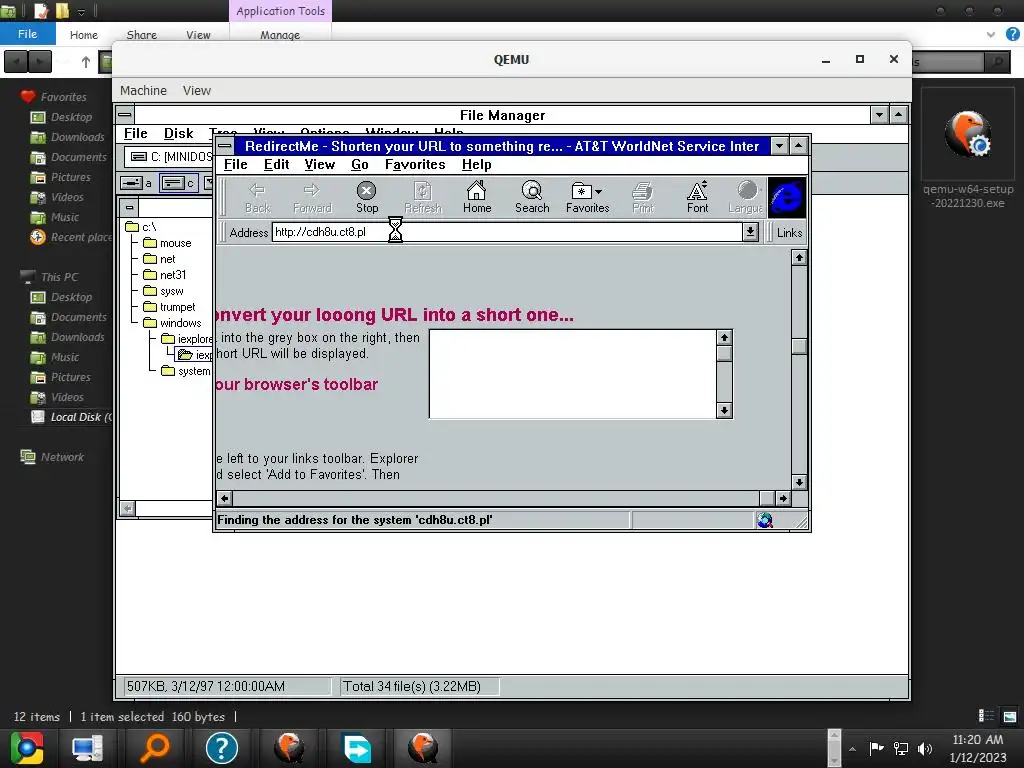Click text box scrollbar down arrow
The width and height of the screenshot is (1024, 768).
724,411
